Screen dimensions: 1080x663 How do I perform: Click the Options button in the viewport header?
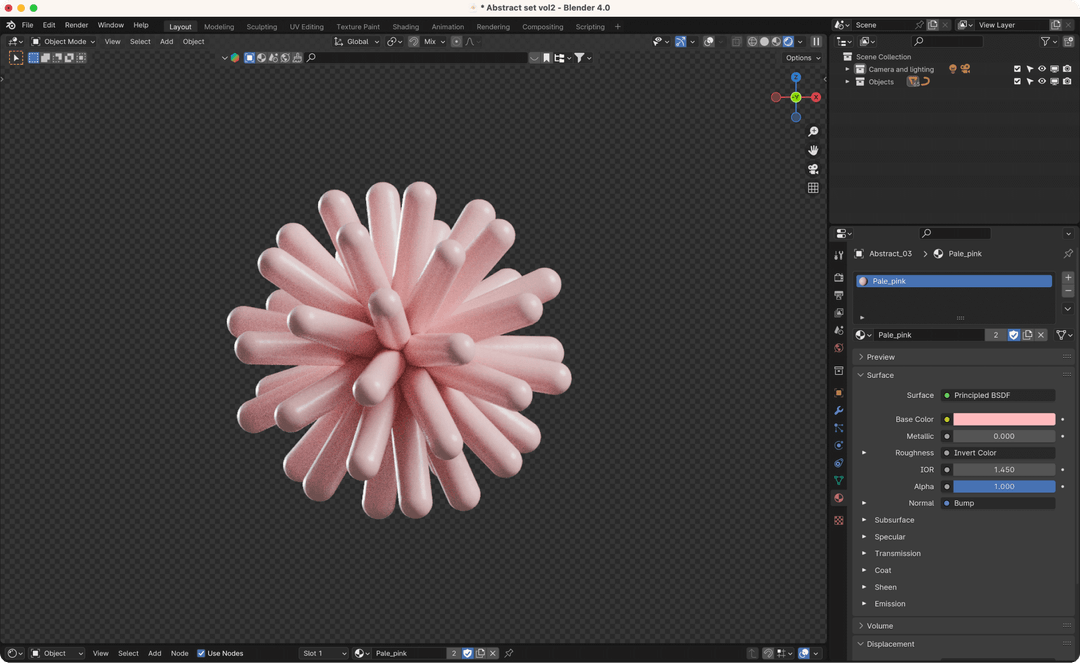coord(801,57)
